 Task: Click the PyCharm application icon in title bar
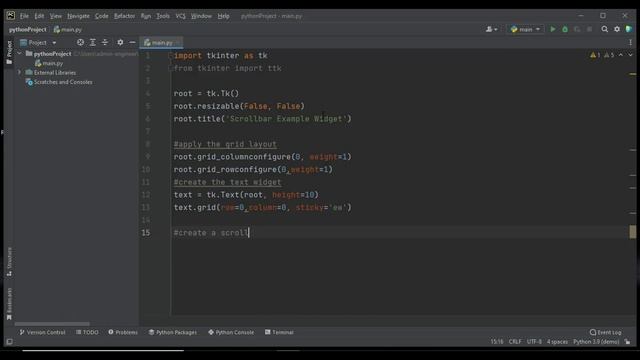click(11, 16)
